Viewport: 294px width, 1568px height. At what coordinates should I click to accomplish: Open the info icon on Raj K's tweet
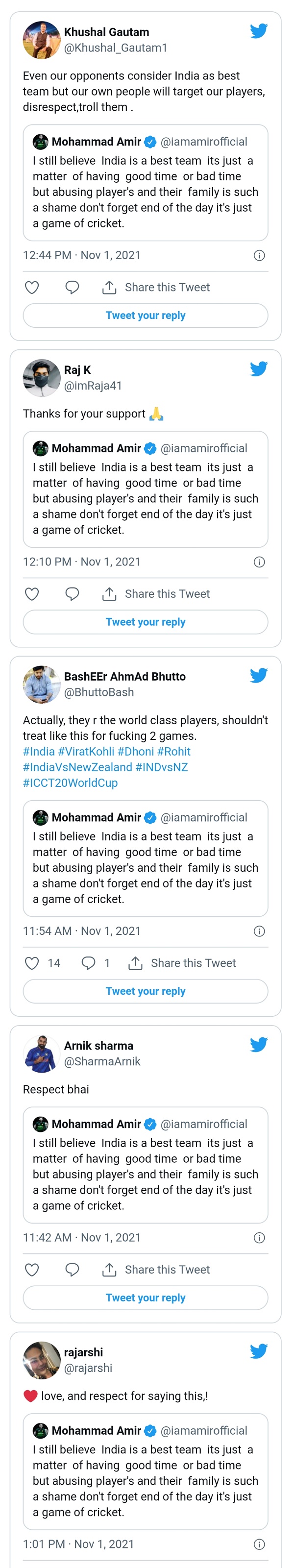click(x=259, y=561)
